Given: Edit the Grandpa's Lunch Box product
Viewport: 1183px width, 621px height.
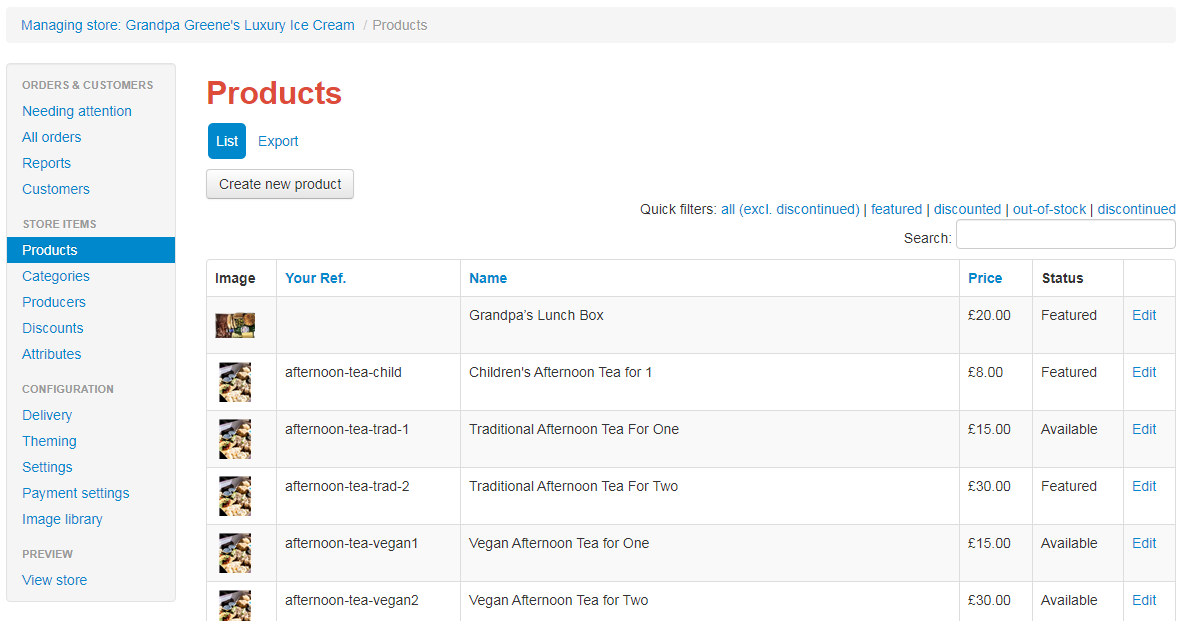Looking at the screenshot, I should point(1144,315).
